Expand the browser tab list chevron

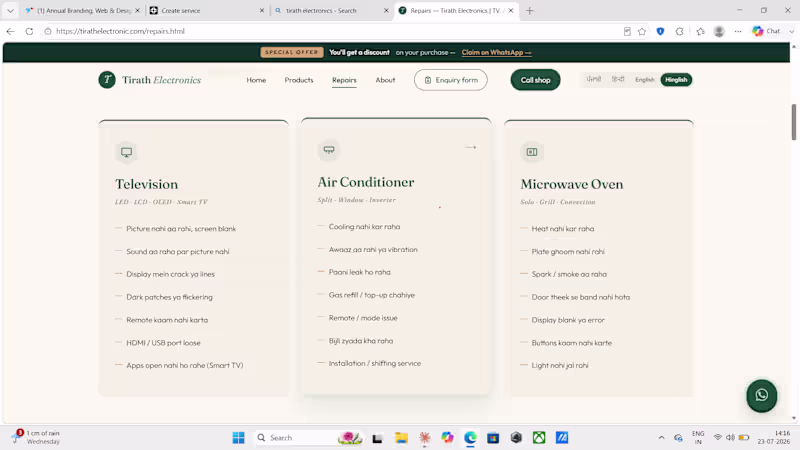(x=10, y=10)
